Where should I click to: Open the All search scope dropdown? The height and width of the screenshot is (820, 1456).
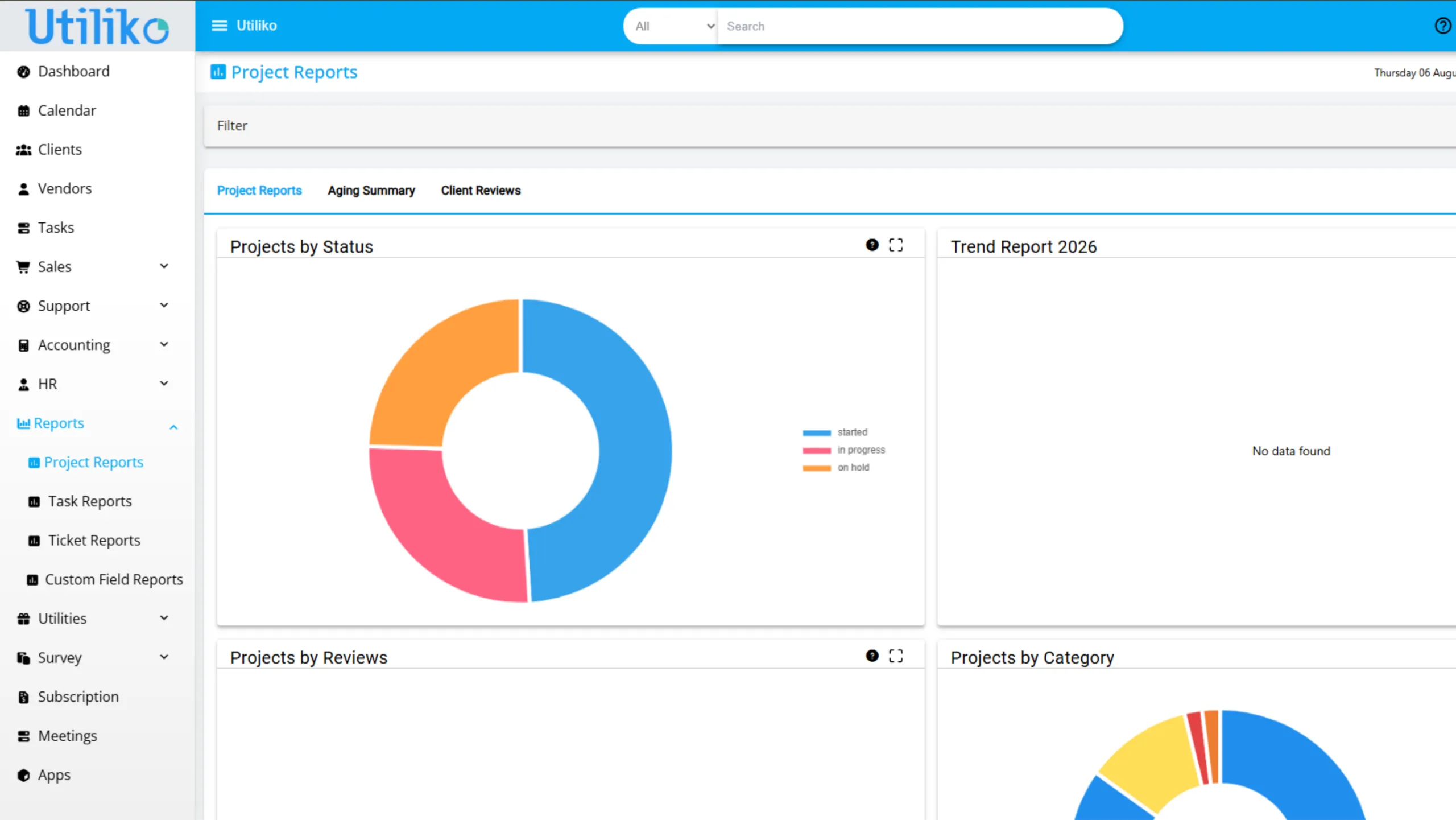(674, 26)
